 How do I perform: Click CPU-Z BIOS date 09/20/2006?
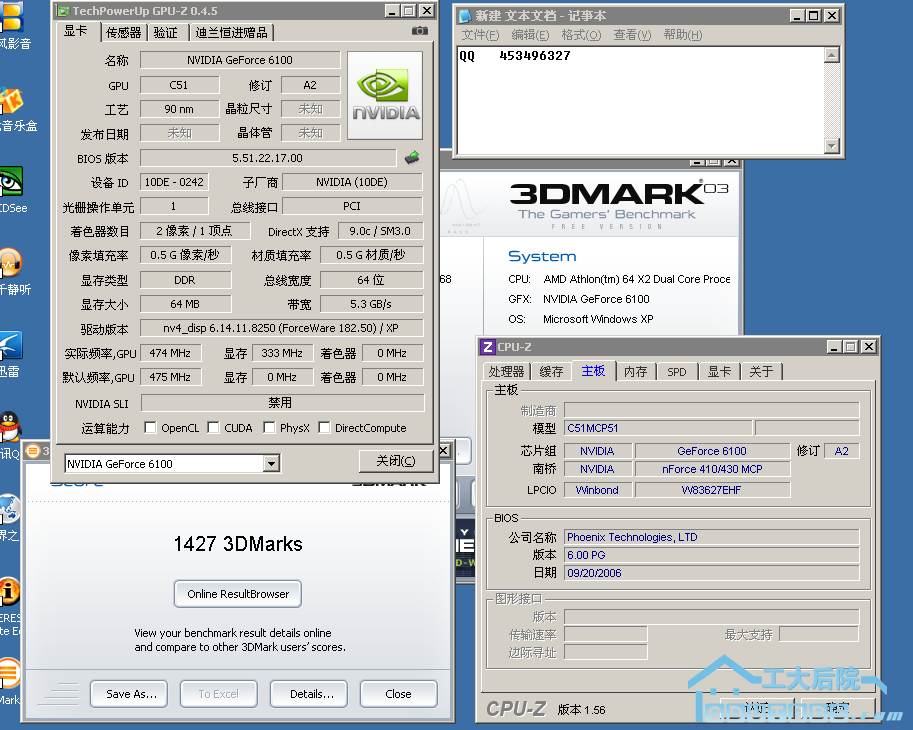[x=712, y=573]
